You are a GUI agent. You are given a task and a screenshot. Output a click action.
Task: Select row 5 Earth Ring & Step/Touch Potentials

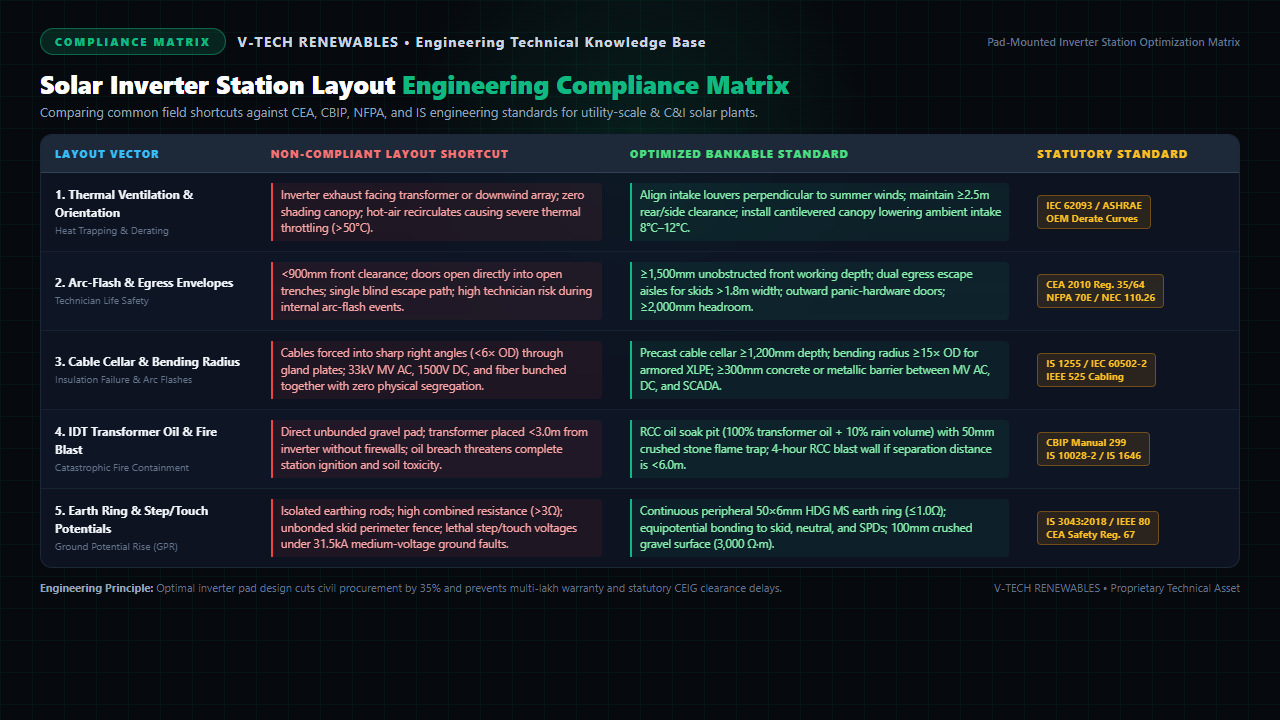point(640,528)
